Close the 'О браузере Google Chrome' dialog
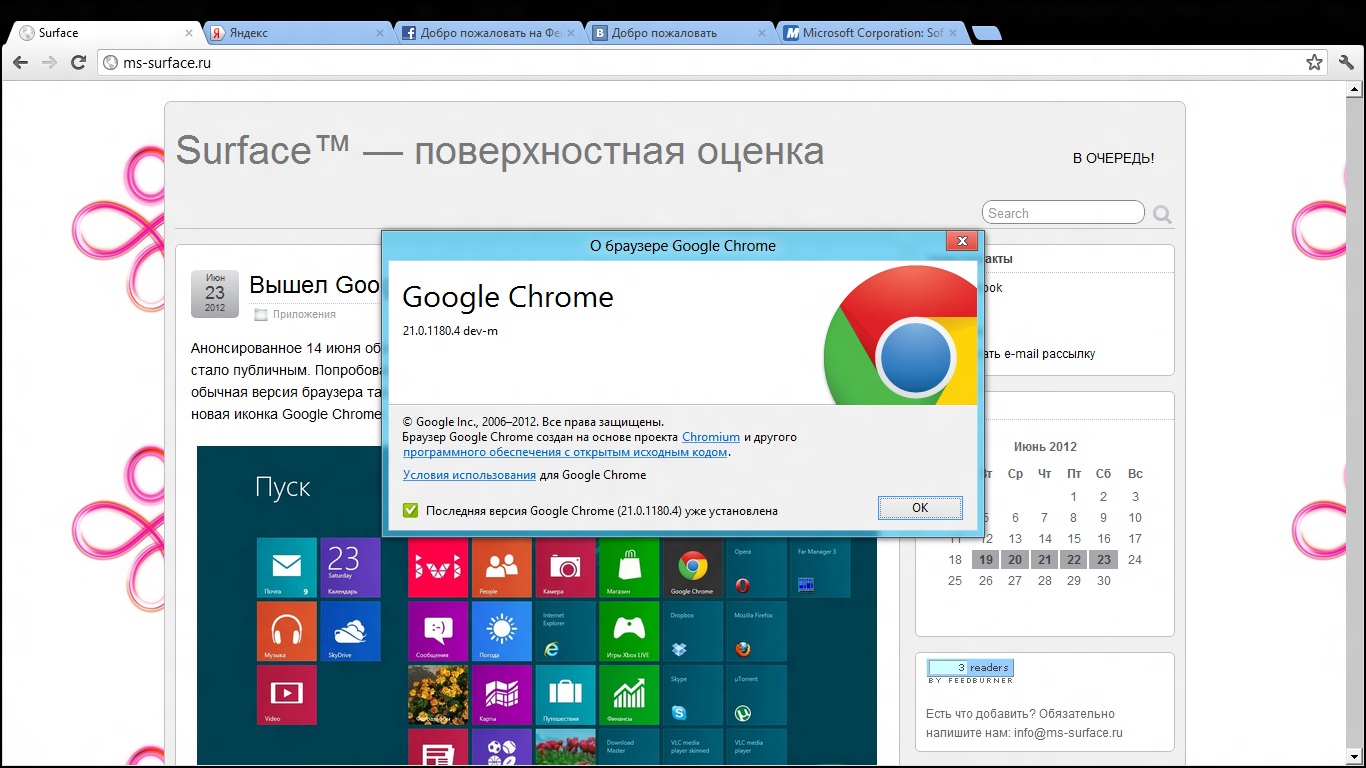This screenshot has height=768, width=1366. (962, 241)
